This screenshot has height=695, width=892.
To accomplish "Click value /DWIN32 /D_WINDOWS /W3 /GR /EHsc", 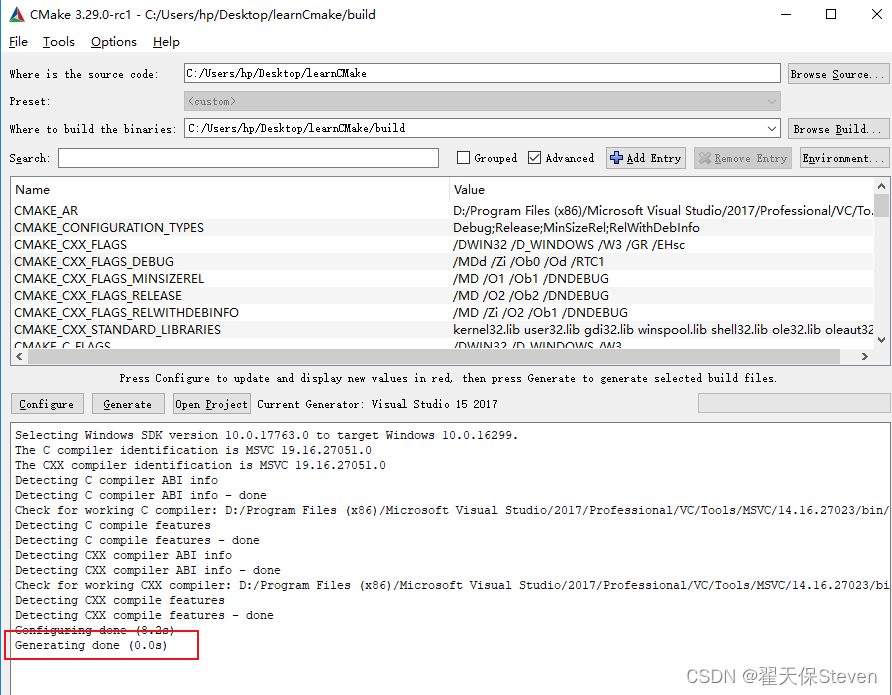I will tap(569, 245).
